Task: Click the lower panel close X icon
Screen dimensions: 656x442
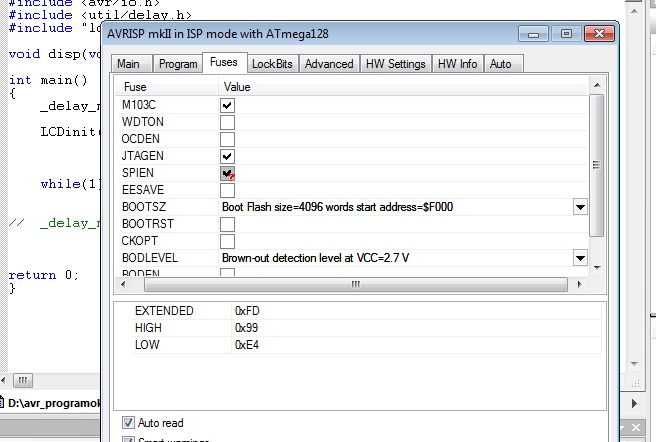Action: pyautogui.click(x=636, y=427)
